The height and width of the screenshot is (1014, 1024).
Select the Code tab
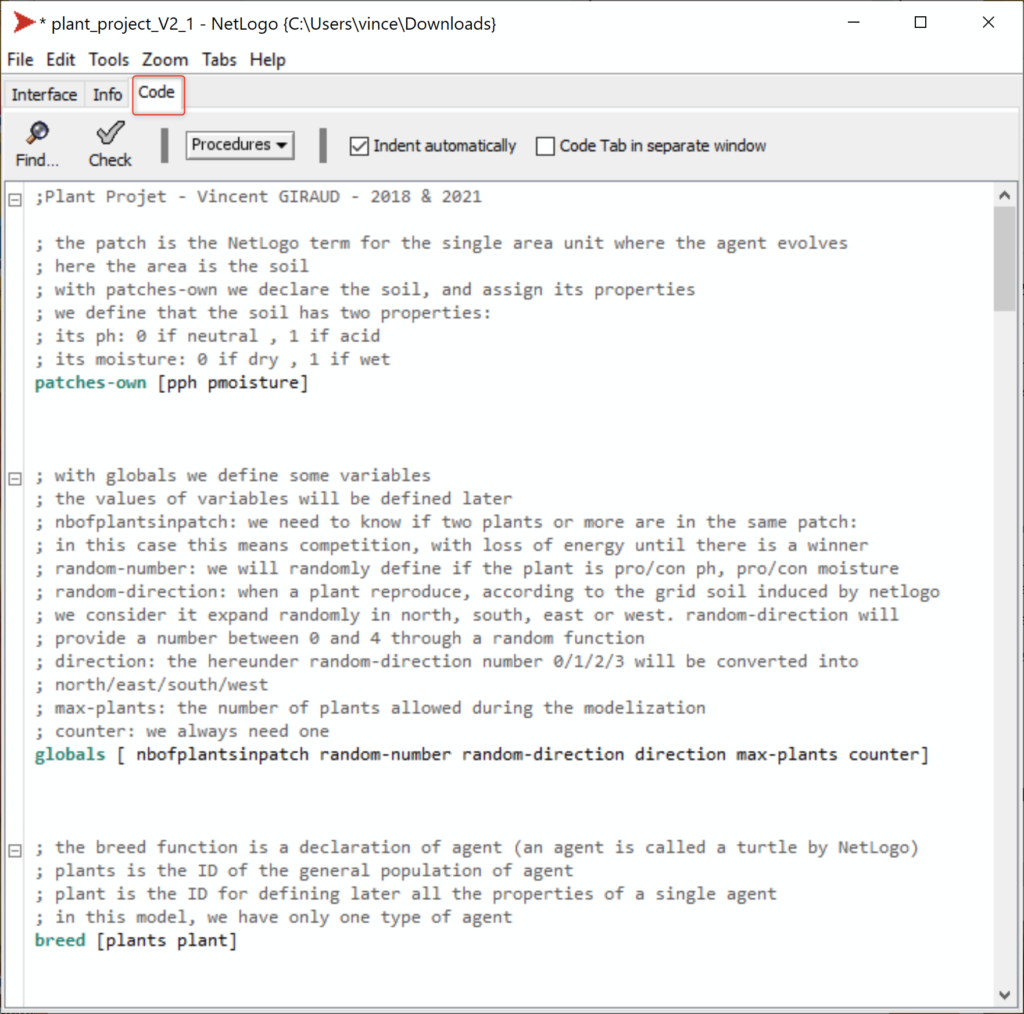(157, 93)
